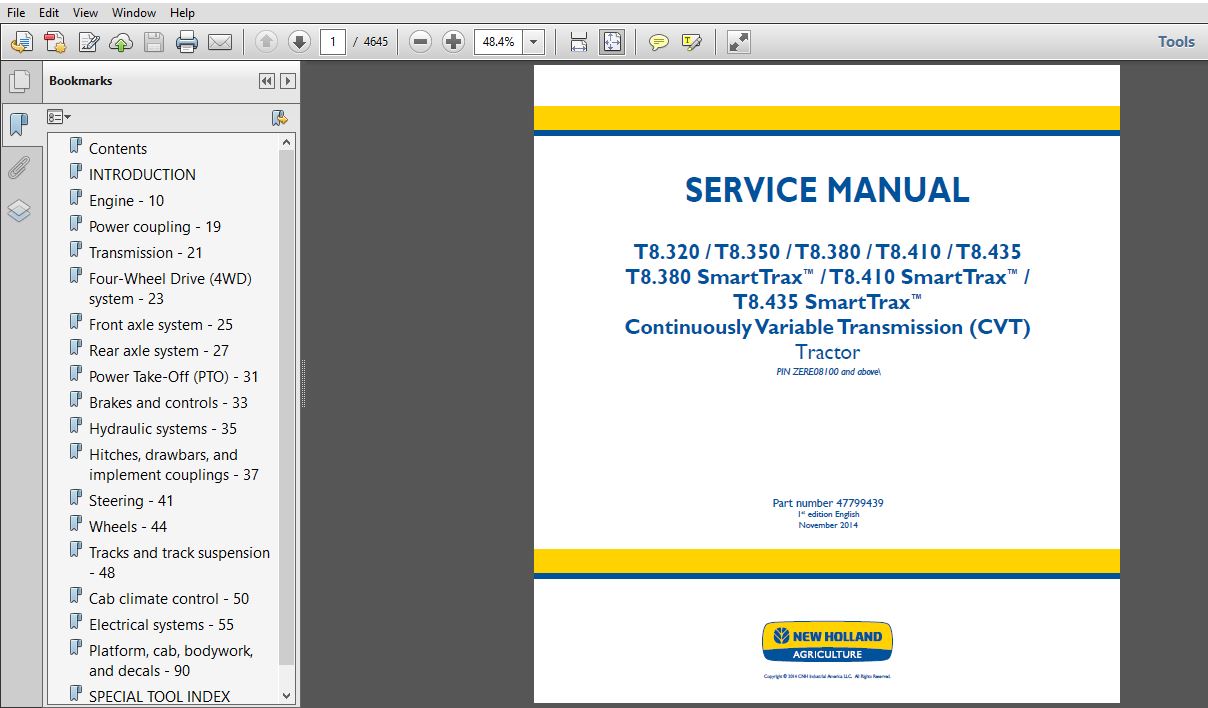Open the INTRODUCTION bookmark
This screenshot has width=1208, height=708.
(142, 174)
